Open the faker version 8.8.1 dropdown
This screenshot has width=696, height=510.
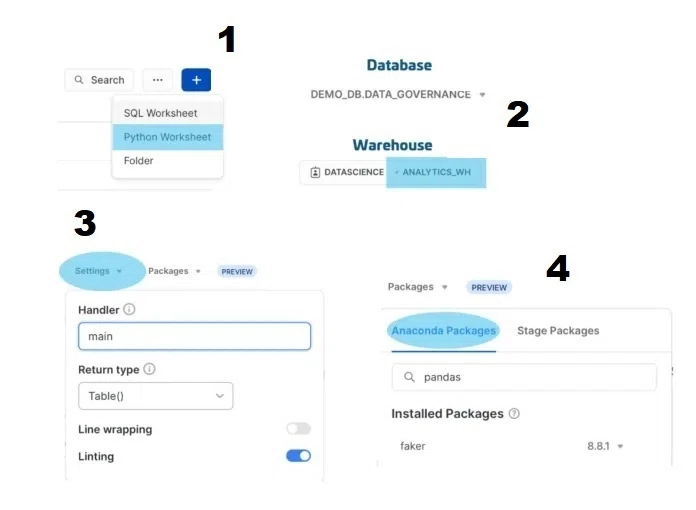[x=605, y=446]
